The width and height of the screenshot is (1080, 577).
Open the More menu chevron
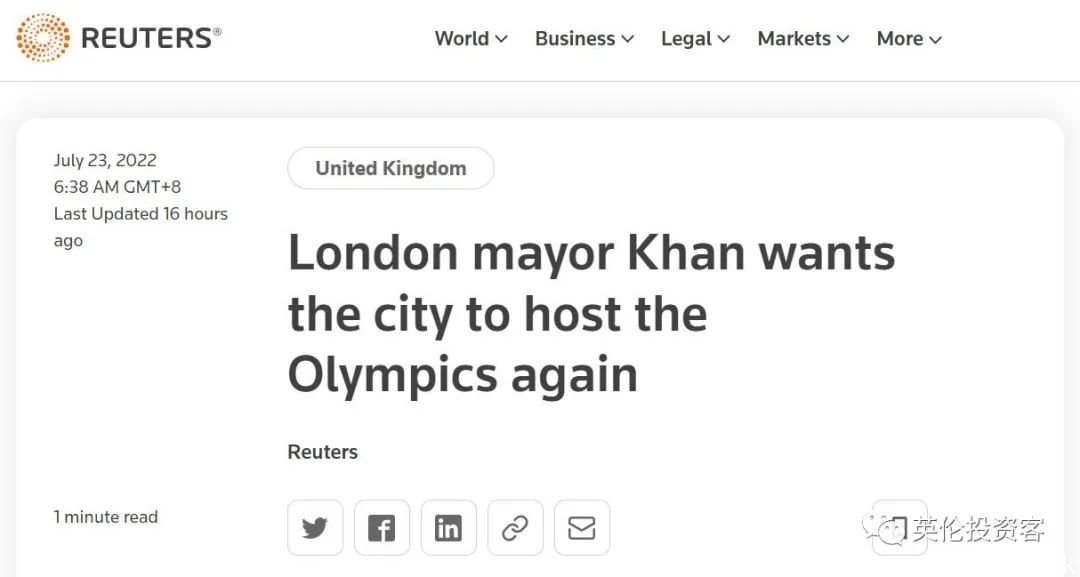(x=935, y=39)
